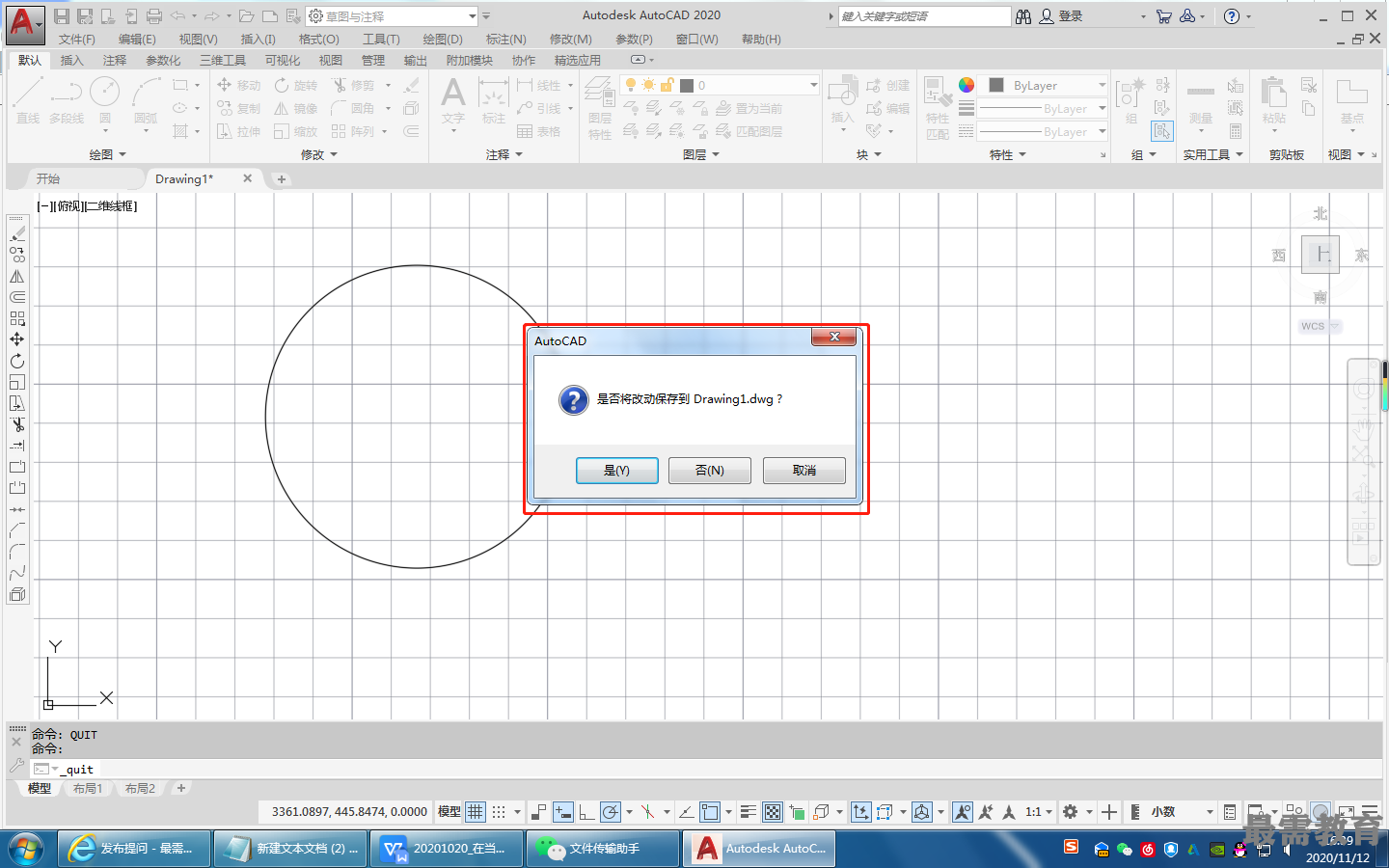Viewport: 1389px width, 868px height.
Task: Click the Measure (测量) tool
Action: point(1201,102)
